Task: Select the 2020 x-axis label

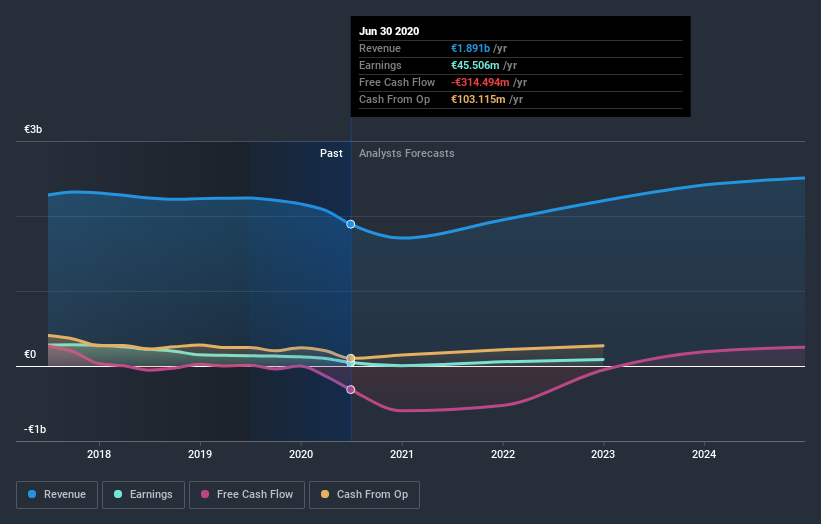Action: 301,454
